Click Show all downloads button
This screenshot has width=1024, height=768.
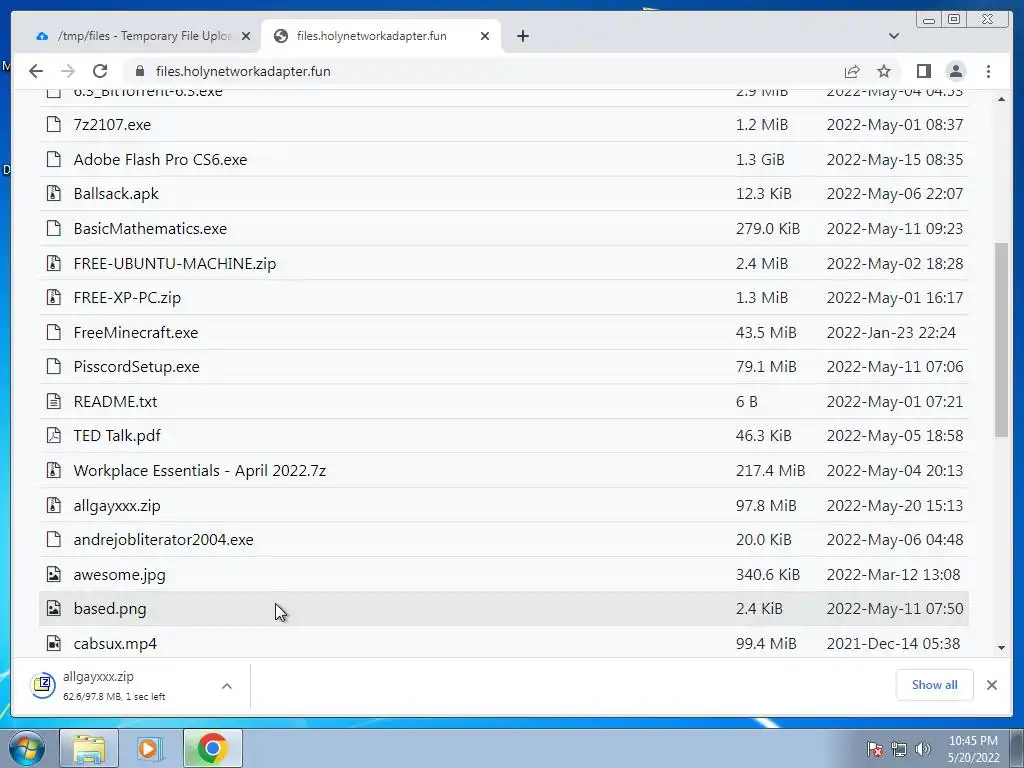pyautogui.click(x=935, y=684)
